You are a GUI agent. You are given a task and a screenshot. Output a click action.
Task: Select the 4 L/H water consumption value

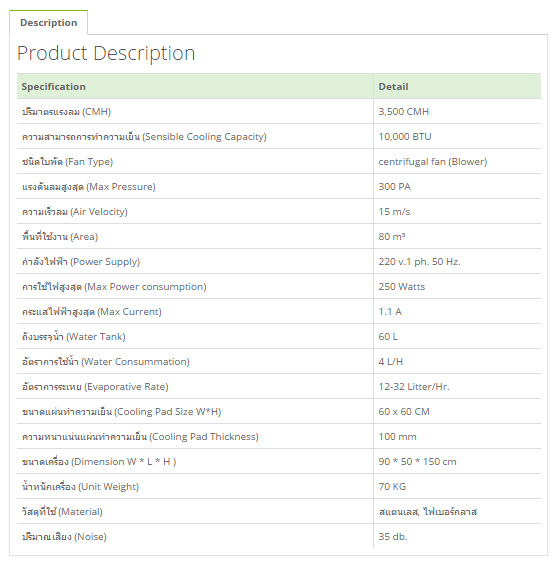tap(391, 361)
